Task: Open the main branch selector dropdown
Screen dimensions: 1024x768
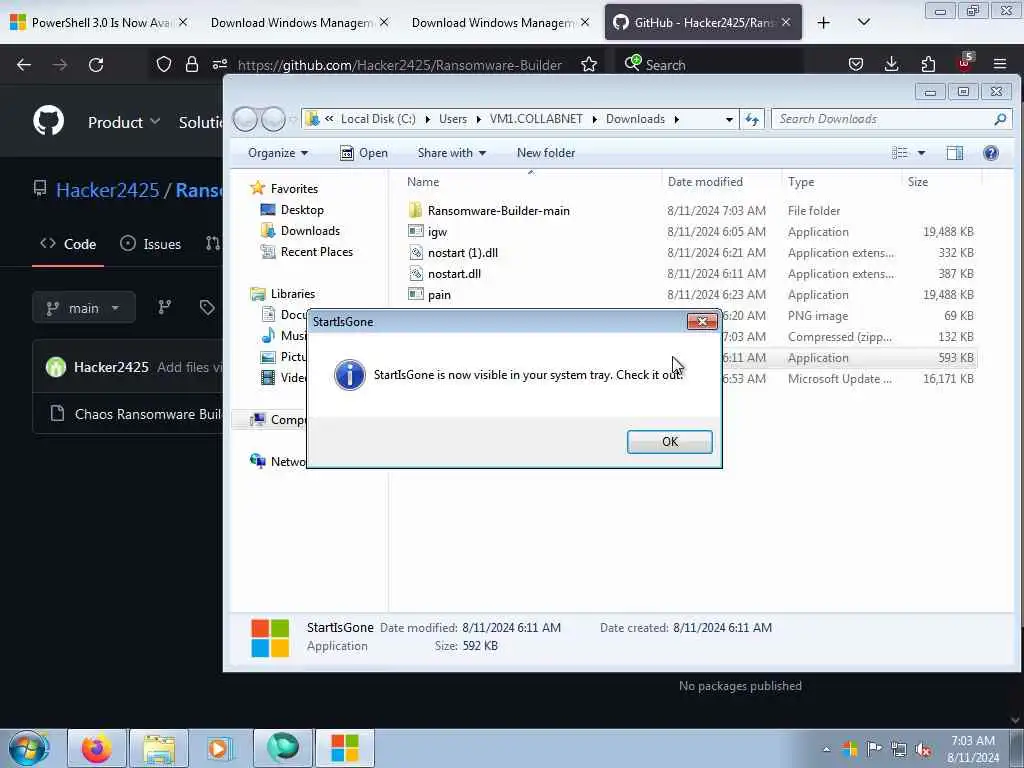Action: click(84, 308)
